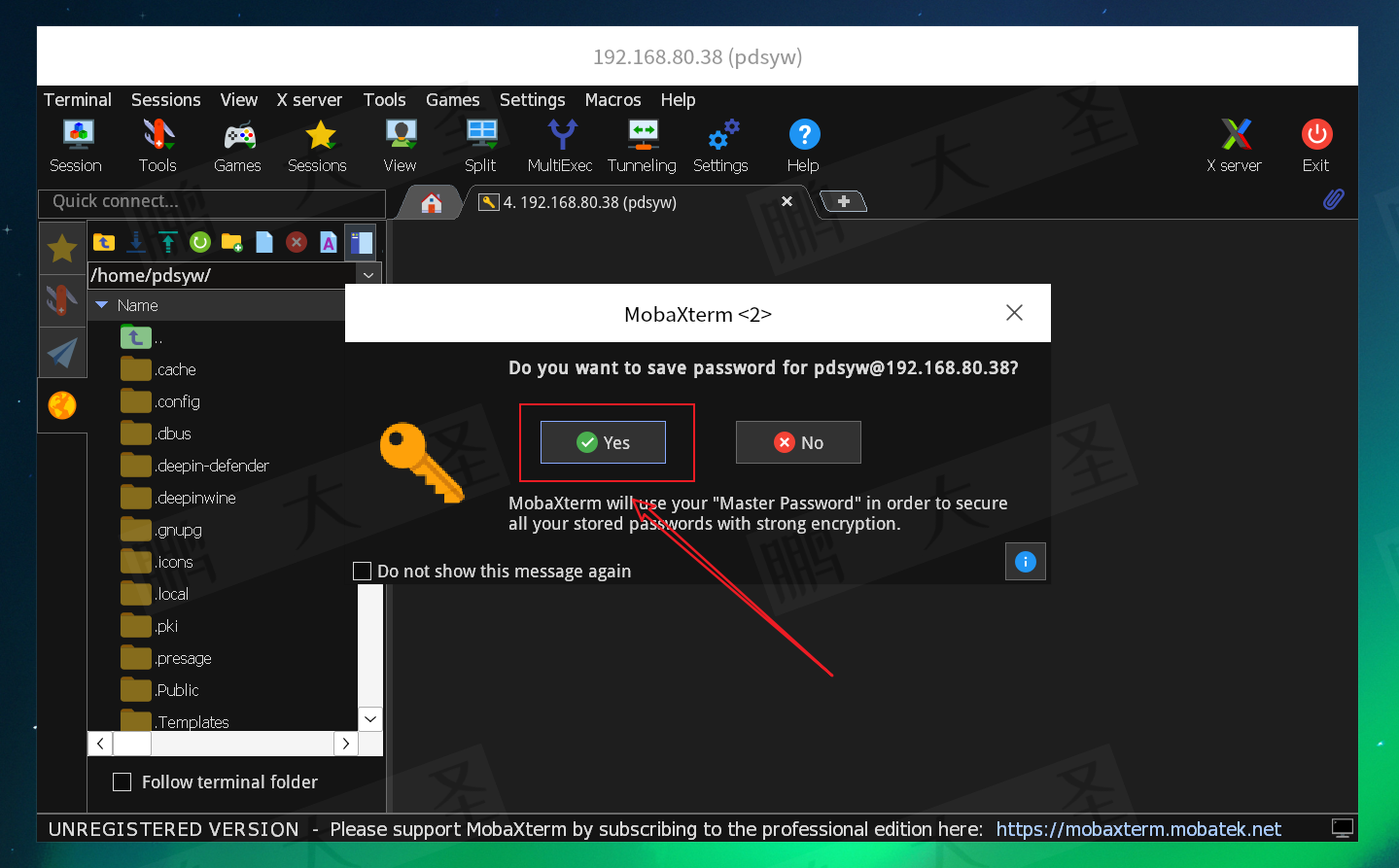Click the Quick connect input field
The height and width of the screenshot is (868, 1399).
[x=212, y=202]
